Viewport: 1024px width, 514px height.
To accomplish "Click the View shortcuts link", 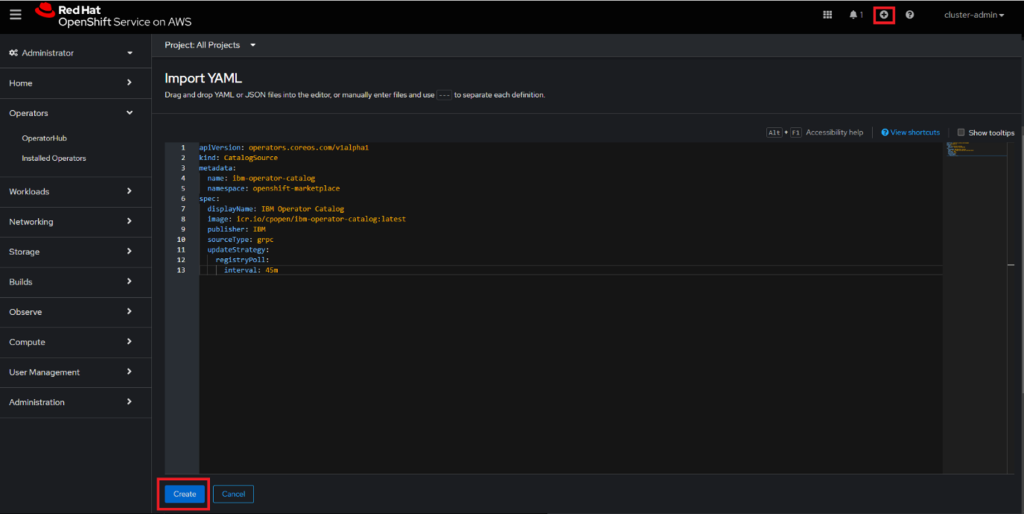I will coord(910,133).
